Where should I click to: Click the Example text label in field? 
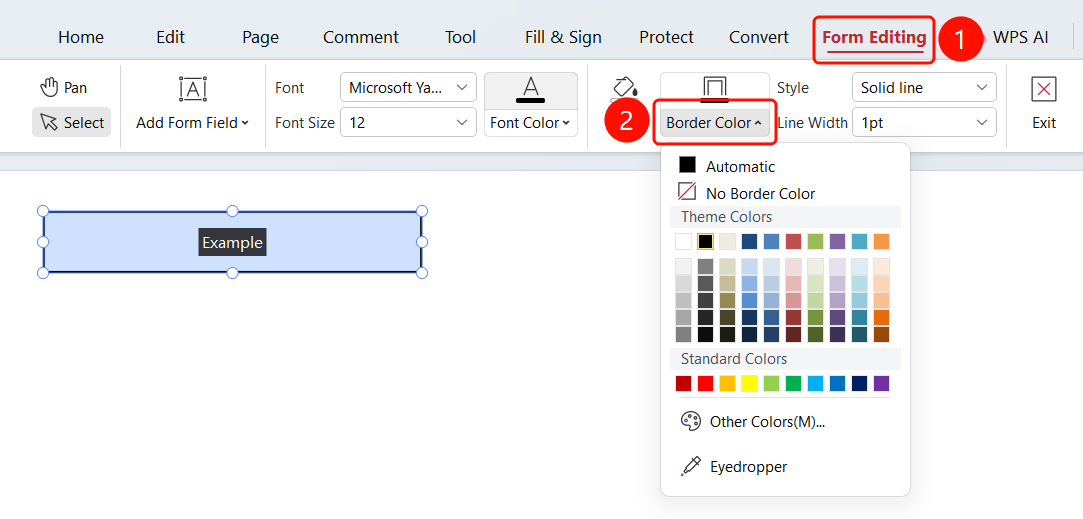pyautogui.click(x=232, y=243)
